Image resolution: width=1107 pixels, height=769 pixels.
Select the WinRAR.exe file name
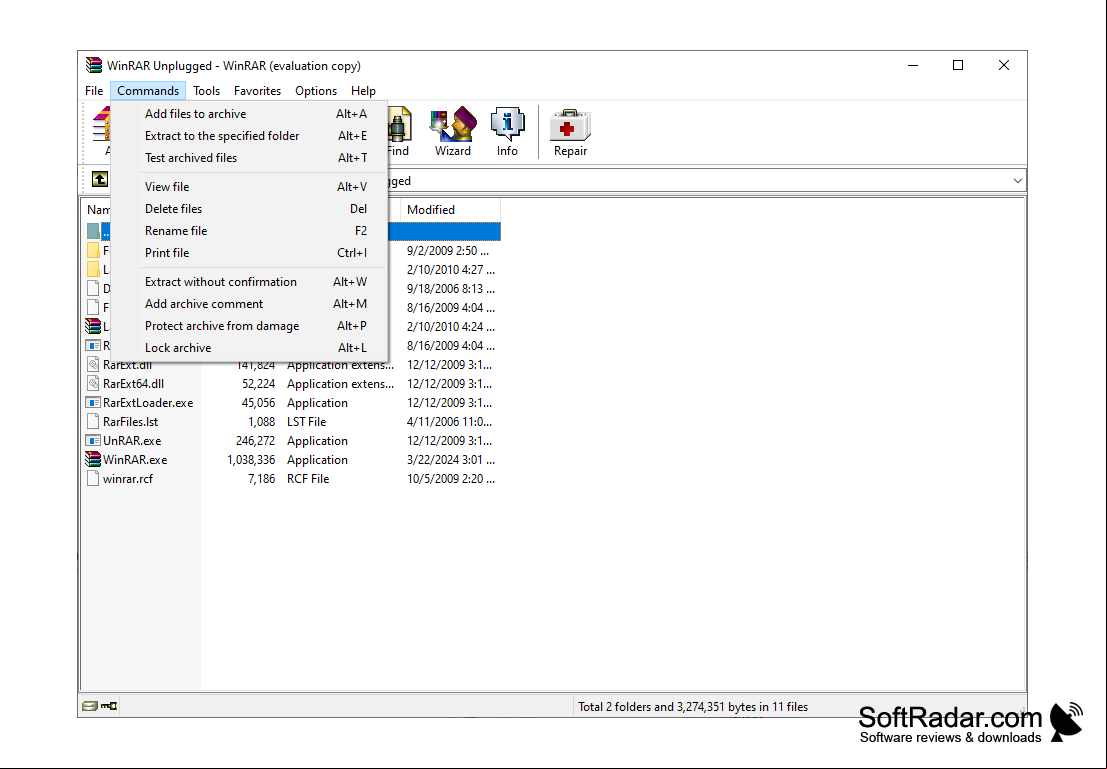135,460
